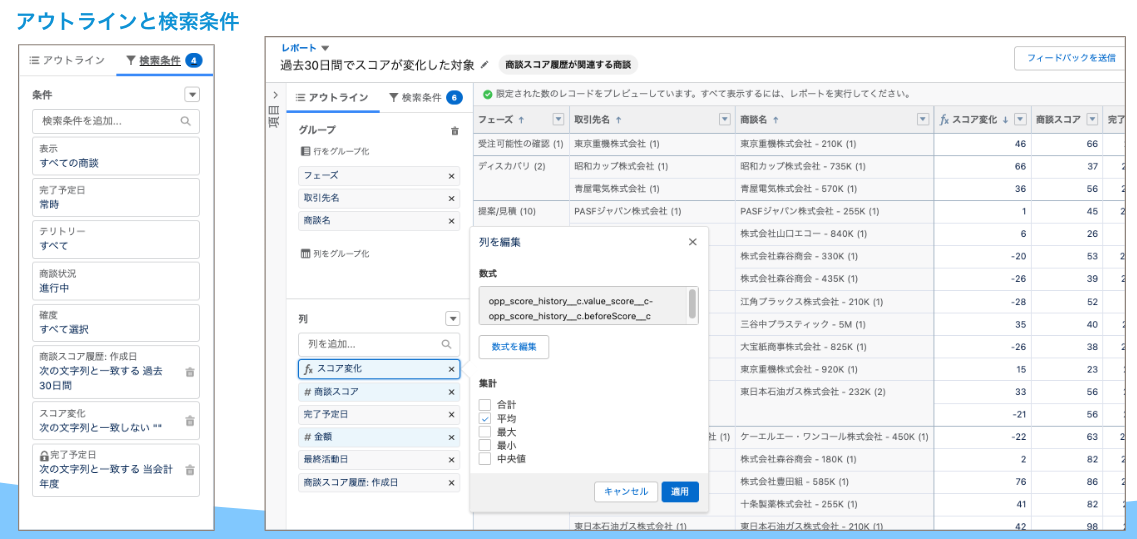This screenshot has width=1137, height=539.
Task: Click 東京重機株式会社 - 210K cell
Action: pos(834,144)
